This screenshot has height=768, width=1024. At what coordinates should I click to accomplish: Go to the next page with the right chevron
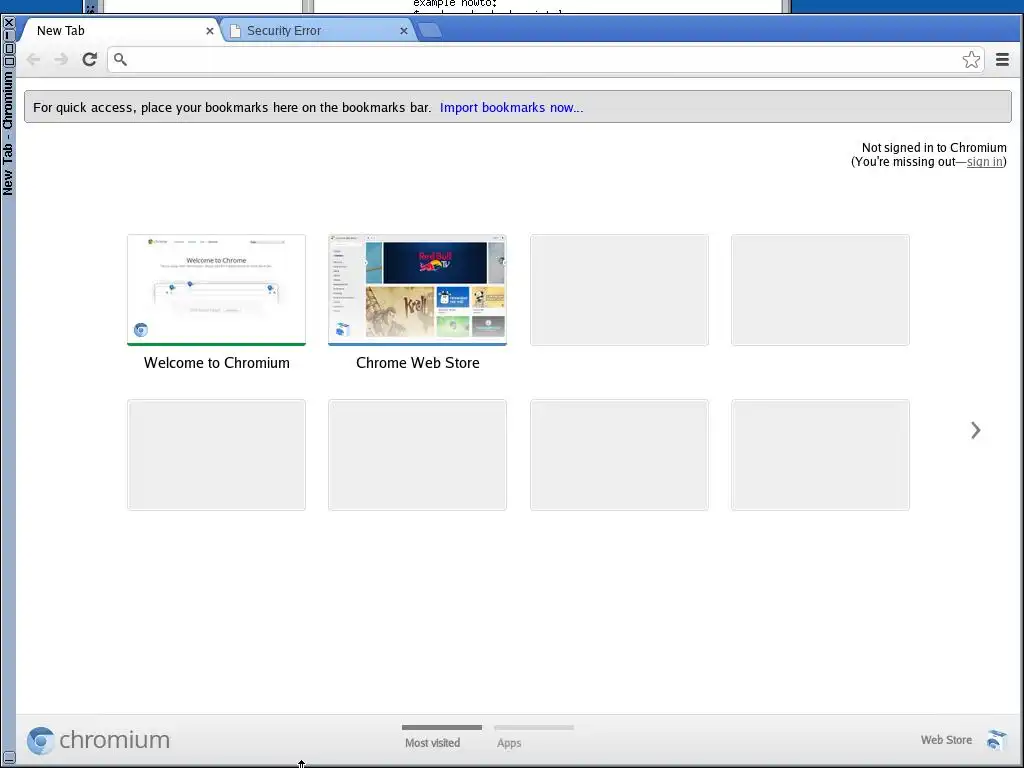click(976, 430)
